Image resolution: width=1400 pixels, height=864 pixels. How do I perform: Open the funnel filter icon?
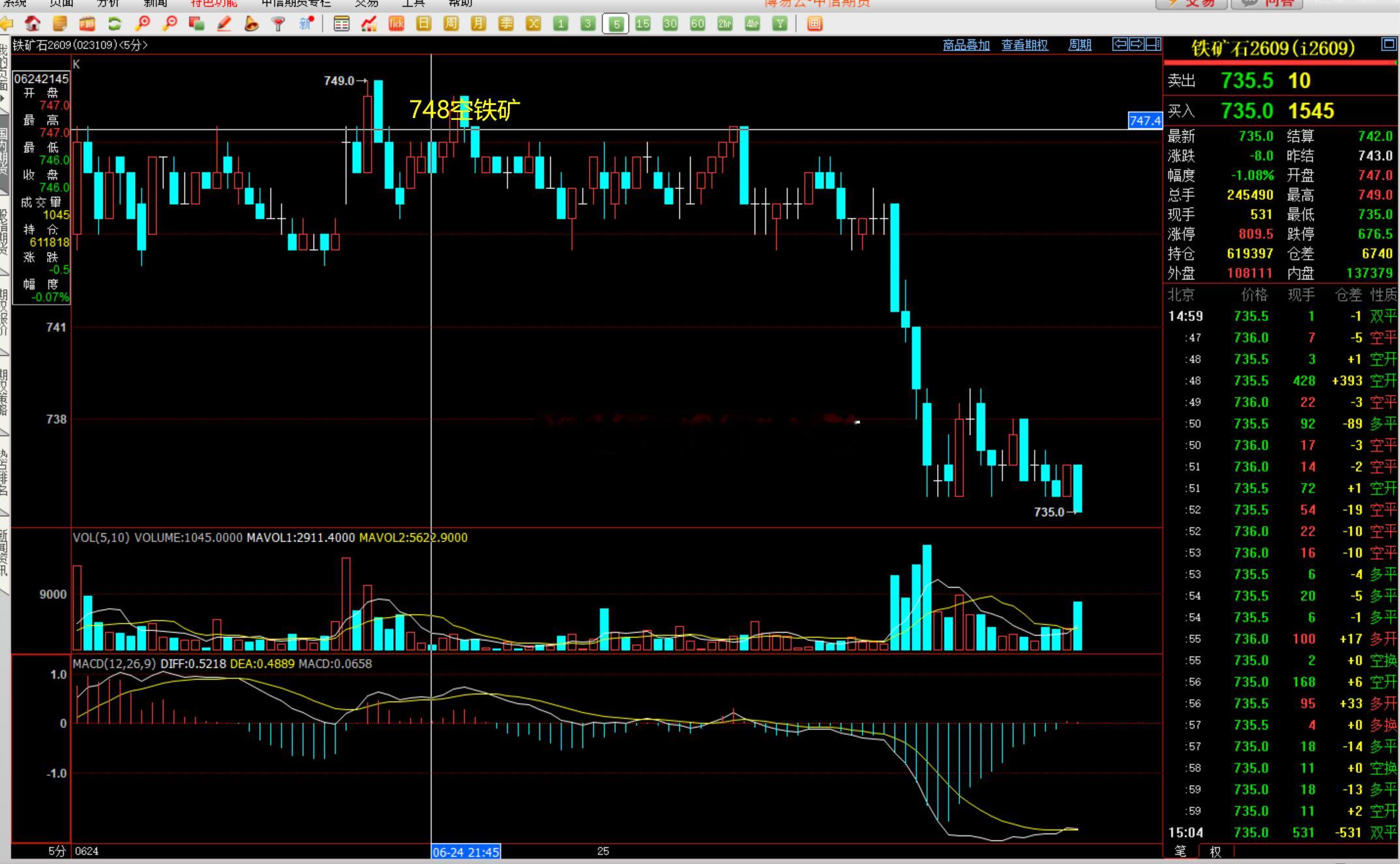[x=278, y=24]
